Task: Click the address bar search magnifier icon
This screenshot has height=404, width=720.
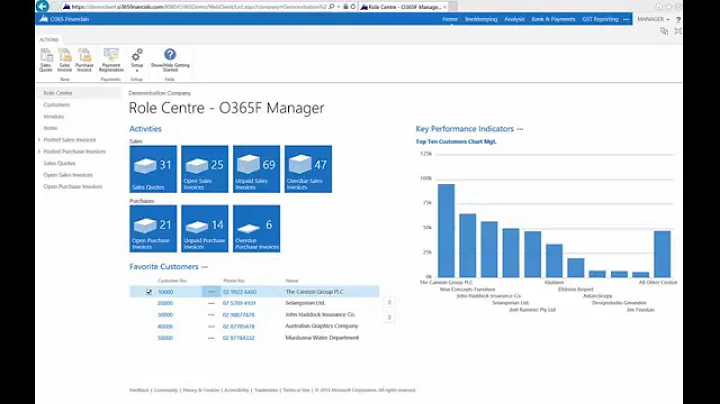Action: pyautogui.click(x=332, y=6)
